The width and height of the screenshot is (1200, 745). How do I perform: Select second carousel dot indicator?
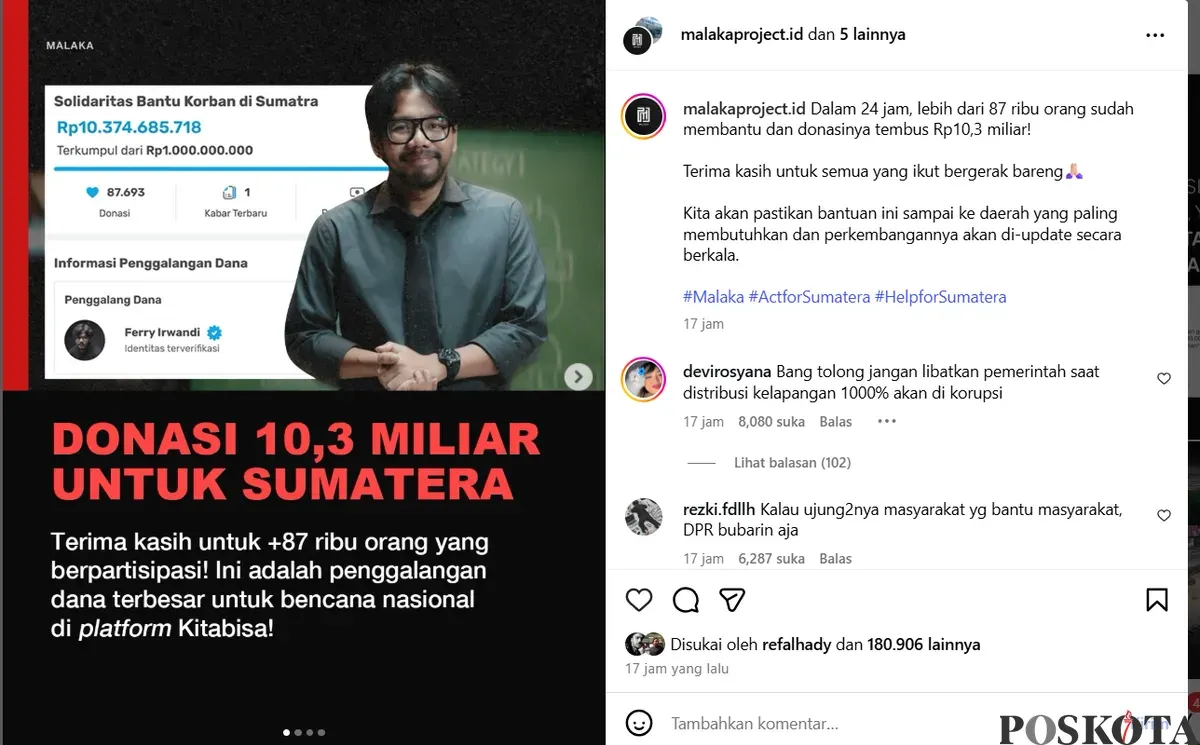(x=298, y=733)
